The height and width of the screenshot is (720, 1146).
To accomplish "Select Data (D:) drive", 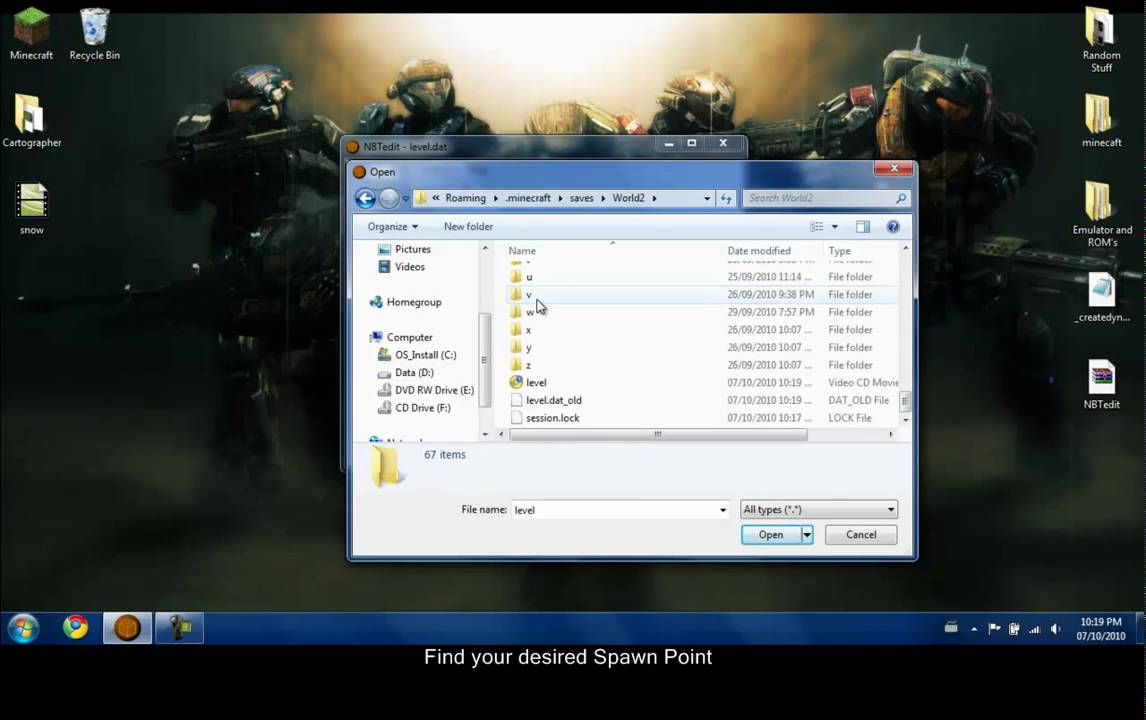I will (406, 373).
